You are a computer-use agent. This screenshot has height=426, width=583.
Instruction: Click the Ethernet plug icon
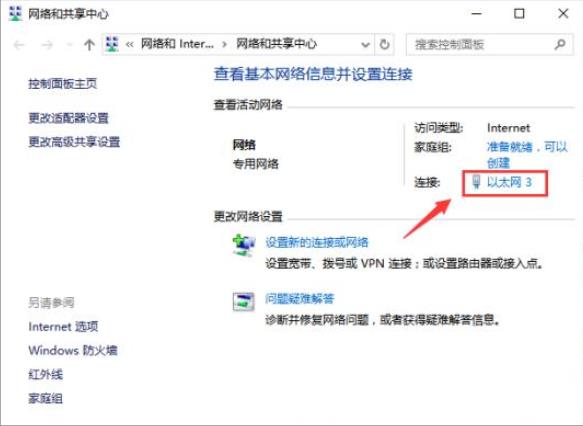click(476, 182)
